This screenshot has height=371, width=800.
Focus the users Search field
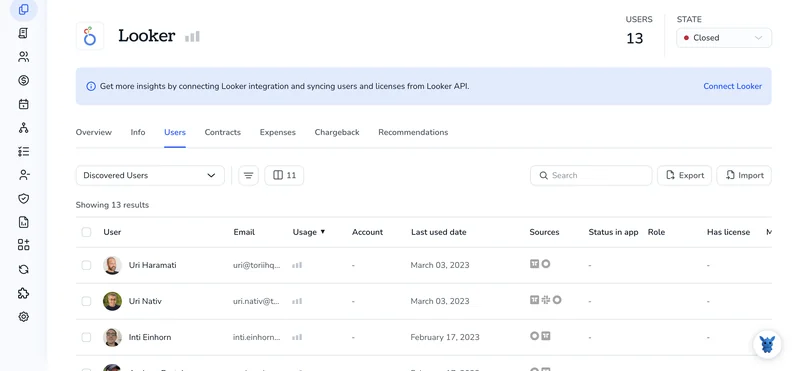point(591,175)
